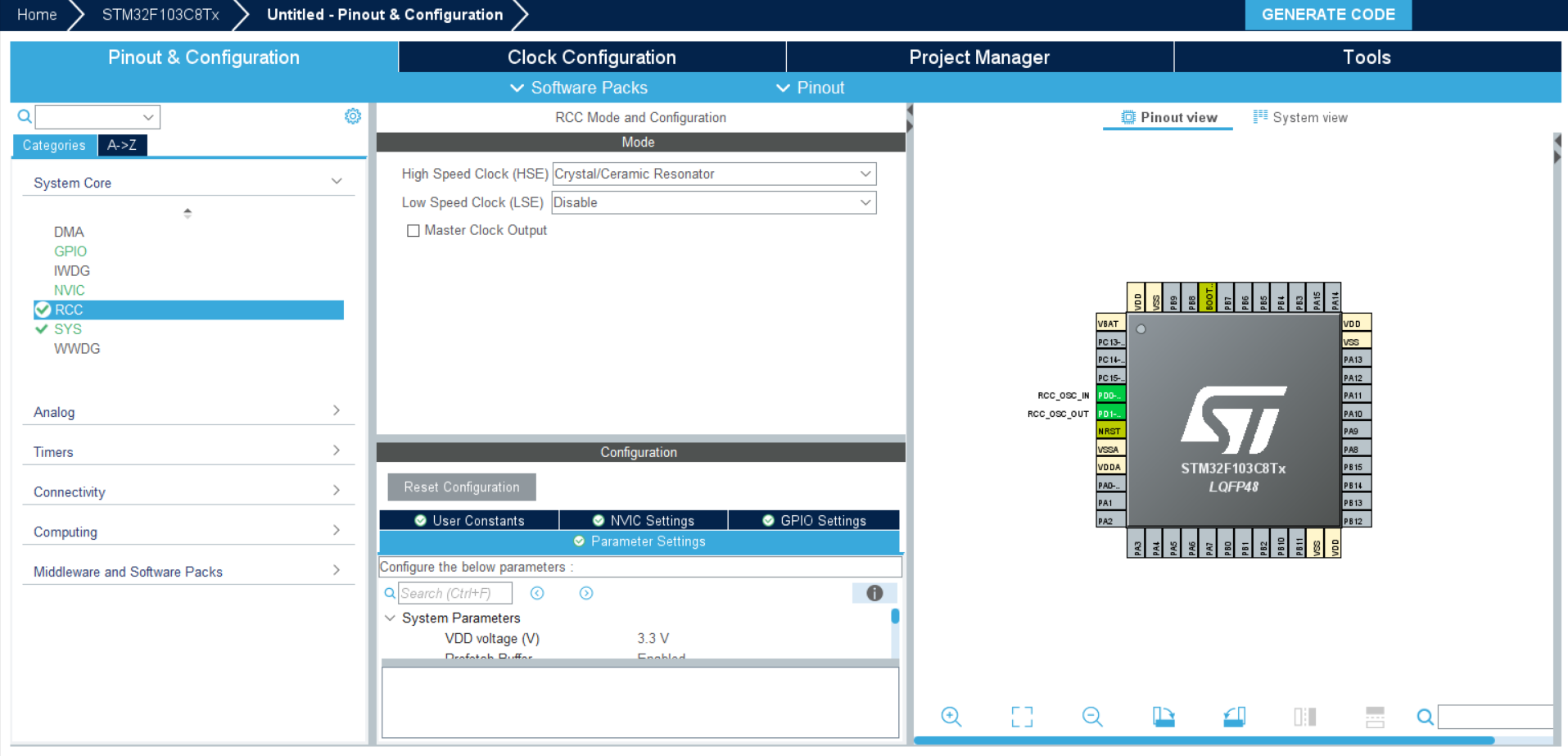Open the peripheral search combo box

[x=97, y=117]
